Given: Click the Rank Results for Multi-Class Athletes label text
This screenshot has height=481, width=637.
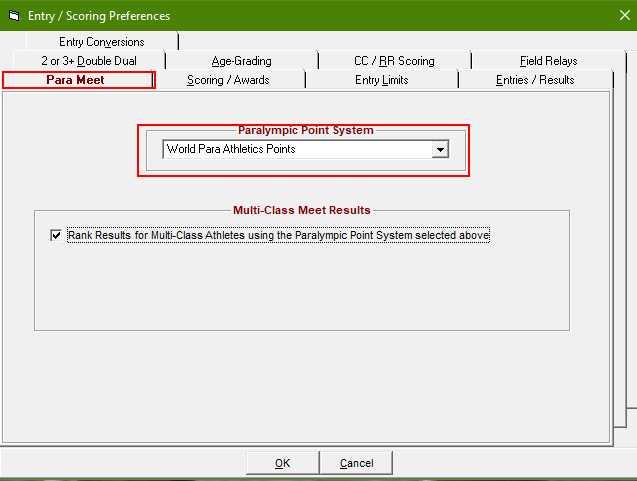Looking at the screenshot, I should (278, 236).
